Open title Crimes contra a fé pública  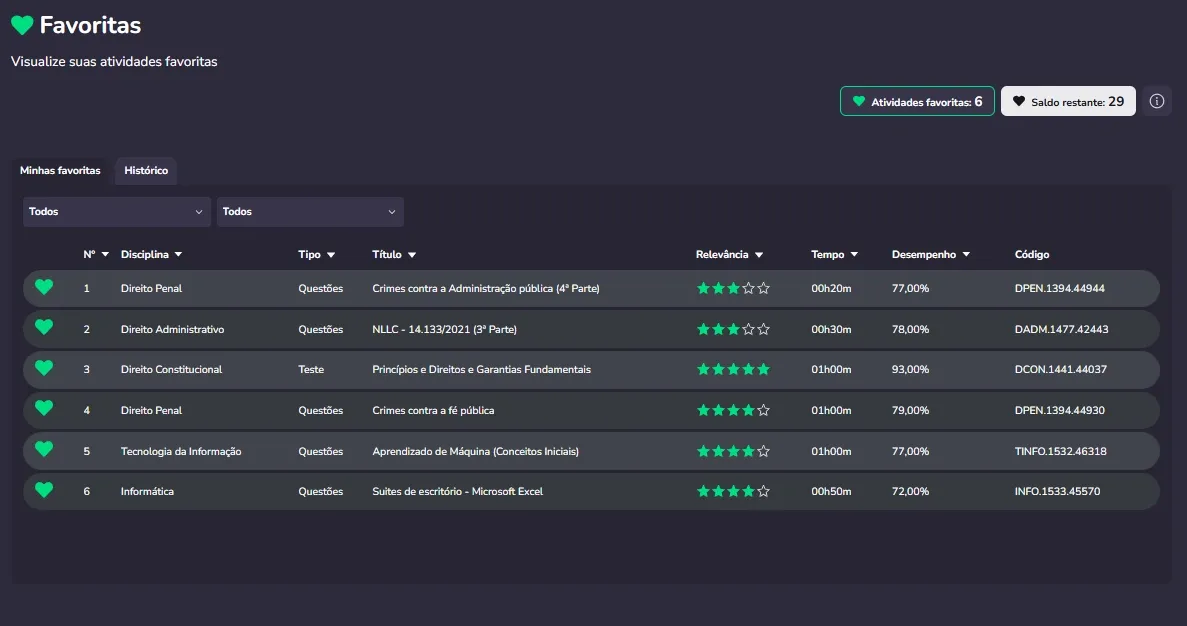[433, 410]
